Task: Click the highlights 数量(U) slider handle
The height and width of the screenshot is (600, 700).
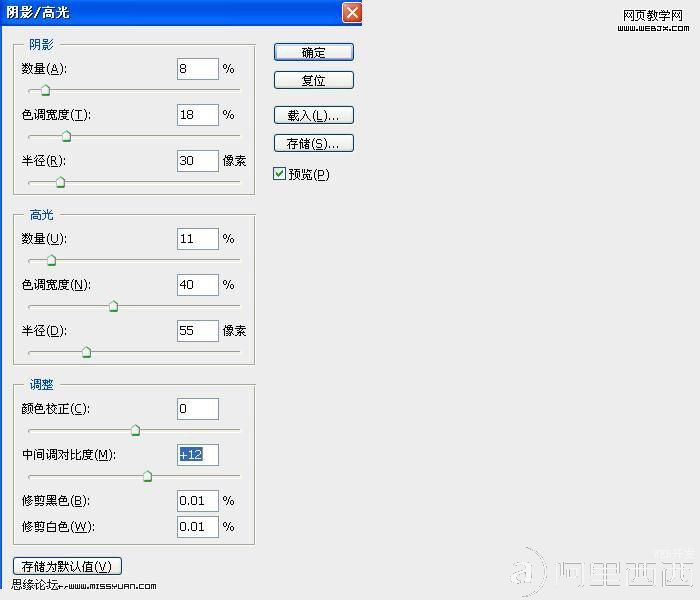Action: click(x=51, y=260)
